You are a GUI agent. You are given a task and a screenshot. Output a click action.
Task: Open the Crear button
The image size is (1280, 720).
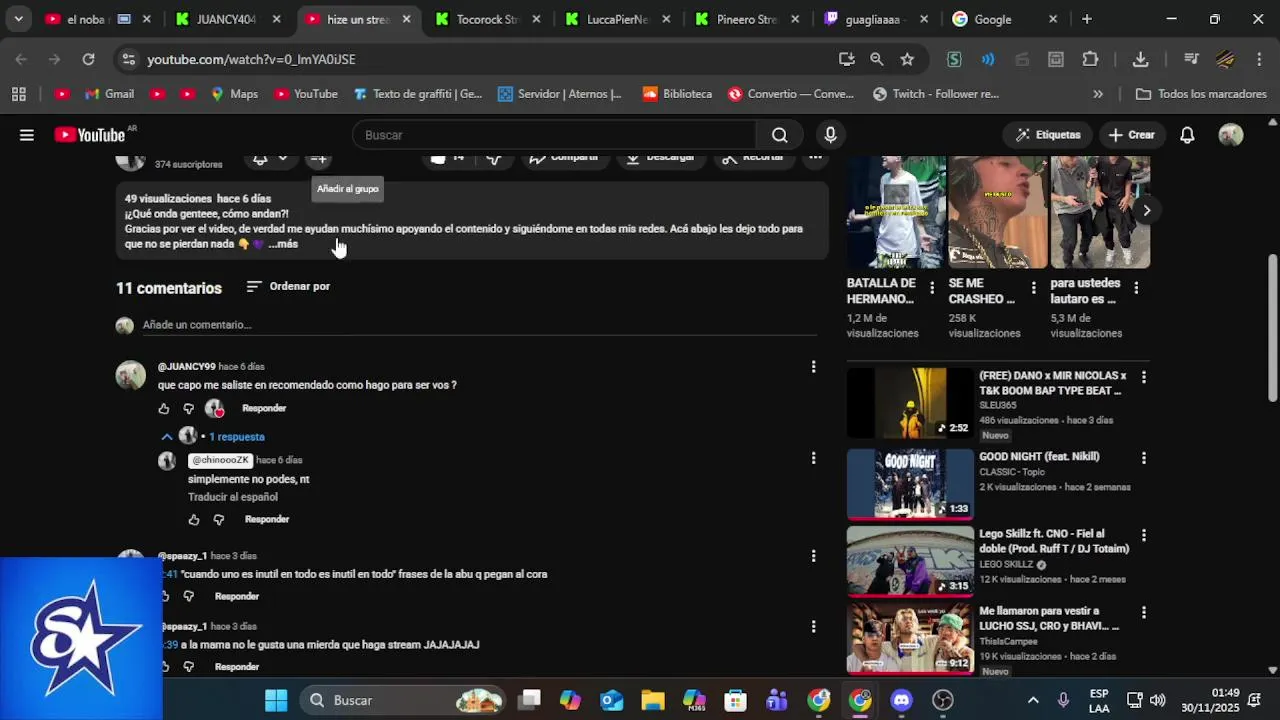point(1131,135)
